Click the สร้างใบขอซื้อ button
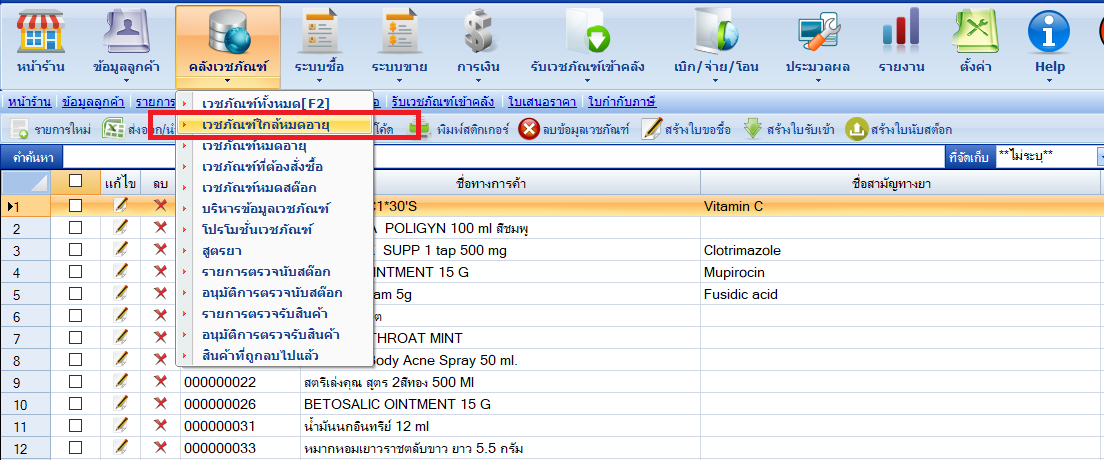Image resolution: width=1104 pixels, height=460 pixels. tap(686, 129)
